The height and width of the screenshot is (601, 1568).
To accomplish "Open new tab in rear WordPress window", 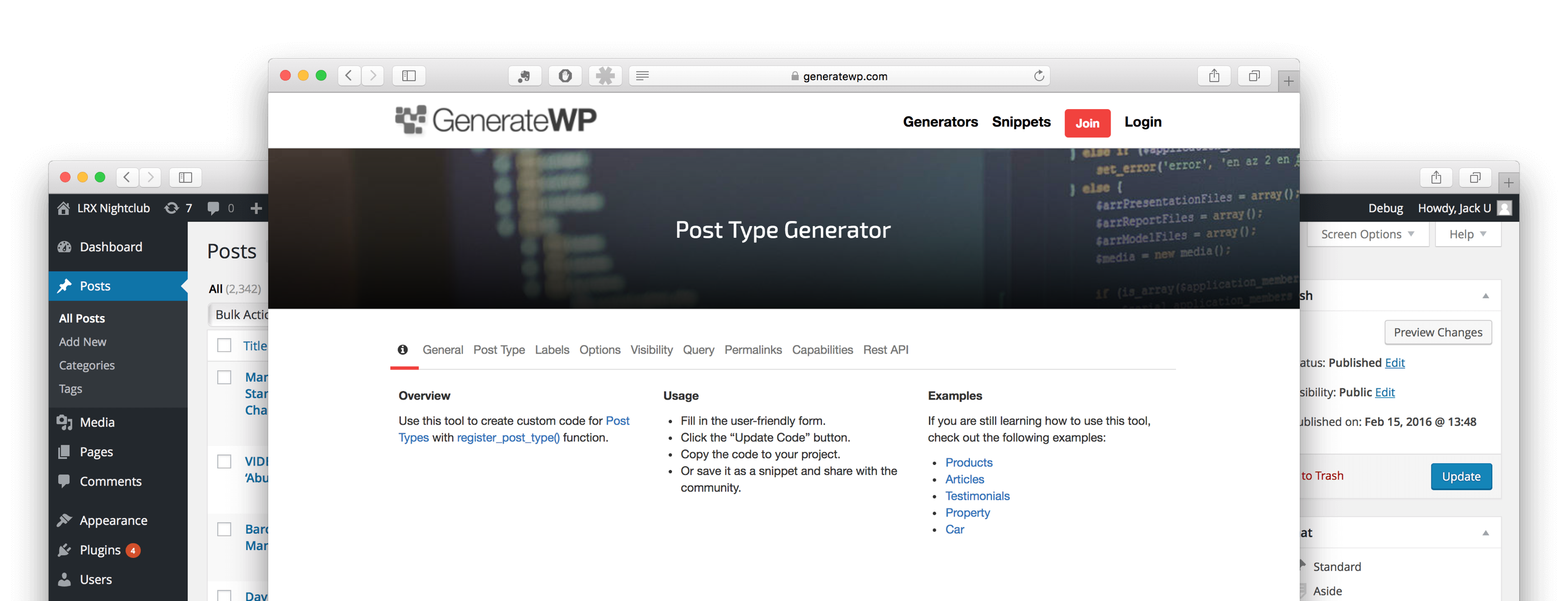I will (x=1508, y=182).
